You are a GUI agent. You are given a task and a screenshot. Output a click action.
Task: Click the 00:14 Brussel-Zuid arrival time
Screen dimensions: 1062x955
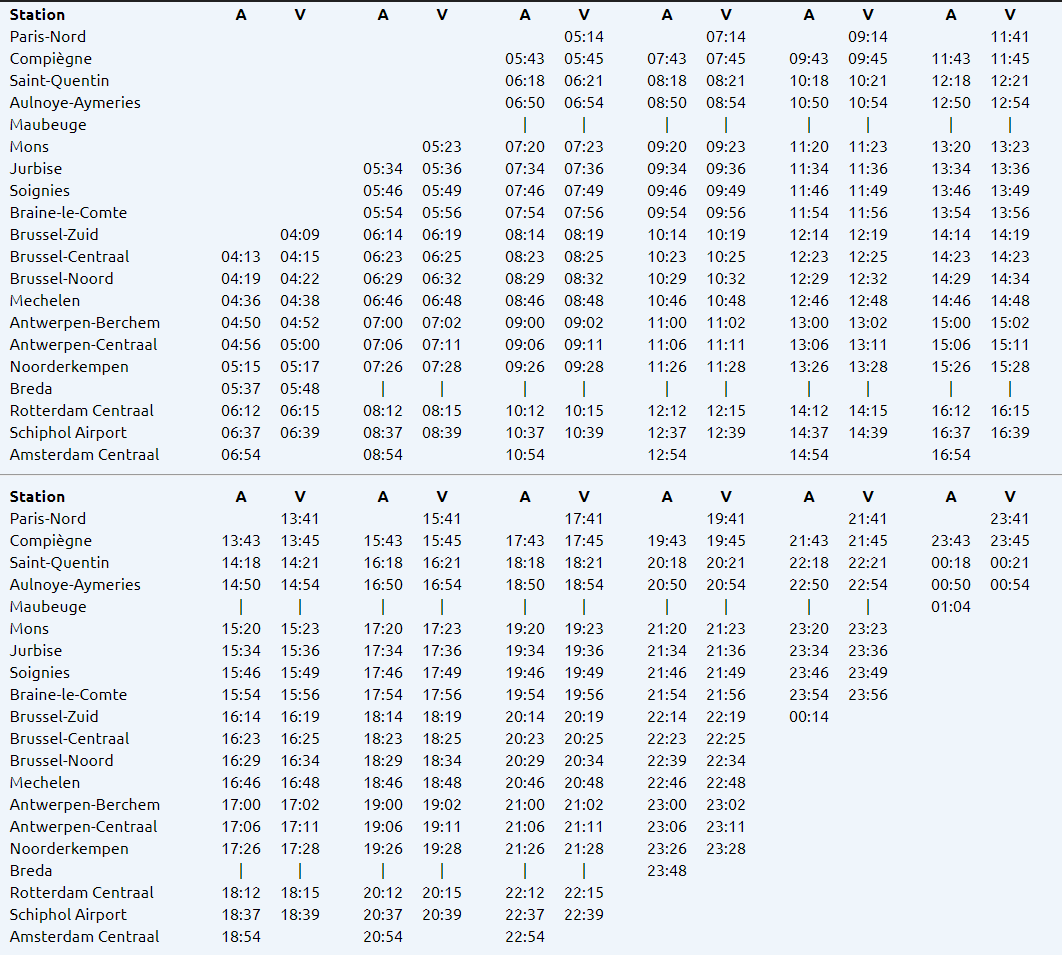[x=809, y=717]
